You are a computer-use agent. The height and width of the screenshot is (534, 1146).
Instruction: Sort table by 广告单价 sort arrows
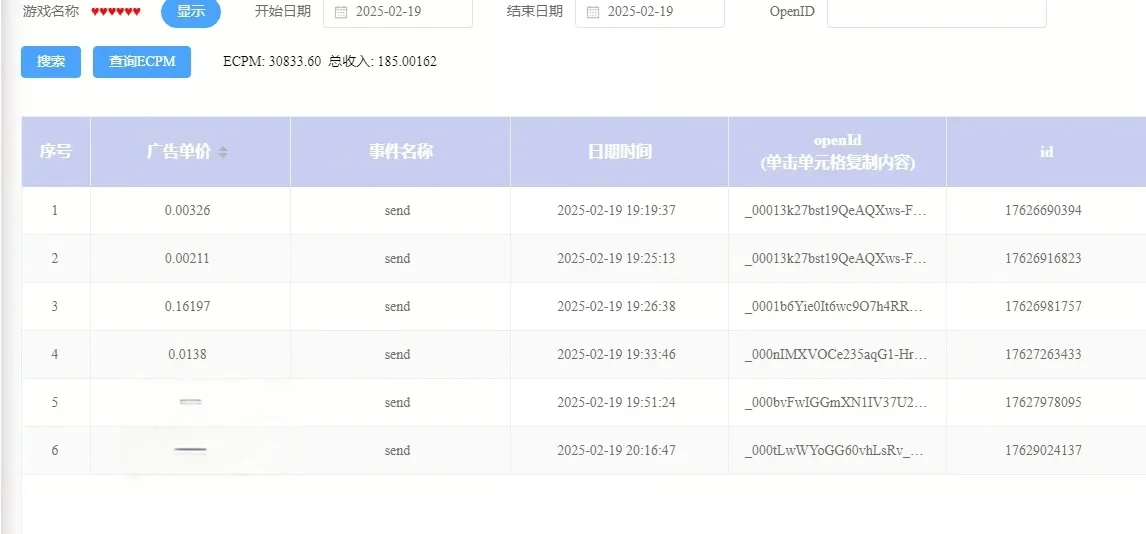[223, 152]
